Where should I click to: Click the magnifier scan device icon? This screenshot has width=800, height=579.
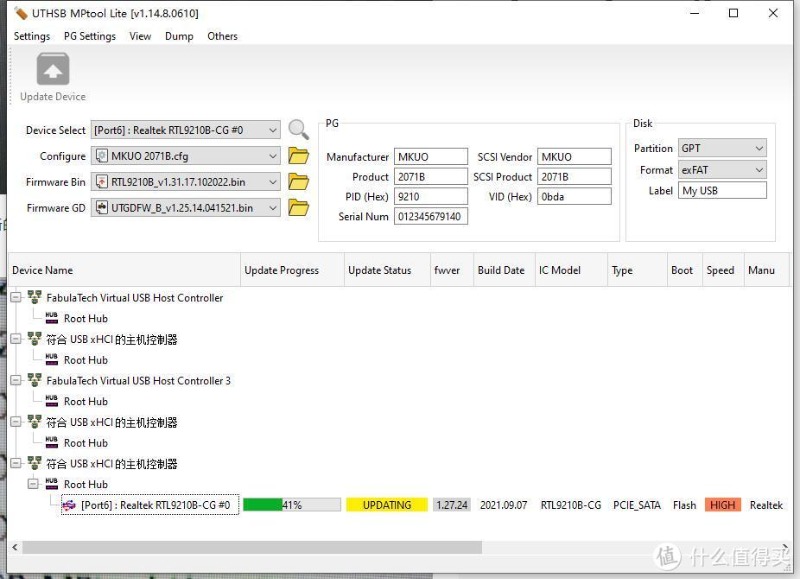tap(298, 130)
